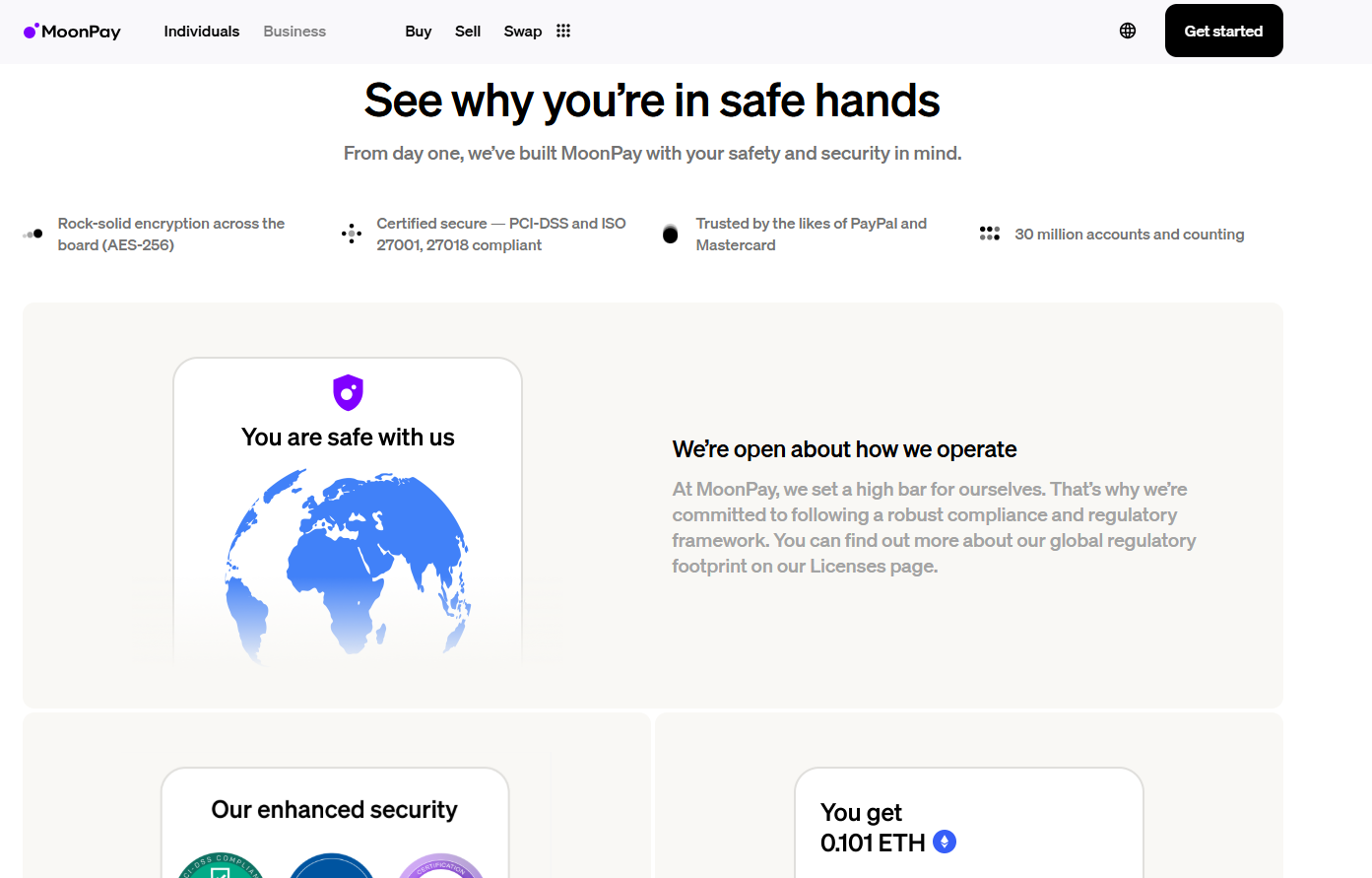Open the Business navigation dropdown
Viewport: 1372px width, 878px height.
[x=294, y=31]
